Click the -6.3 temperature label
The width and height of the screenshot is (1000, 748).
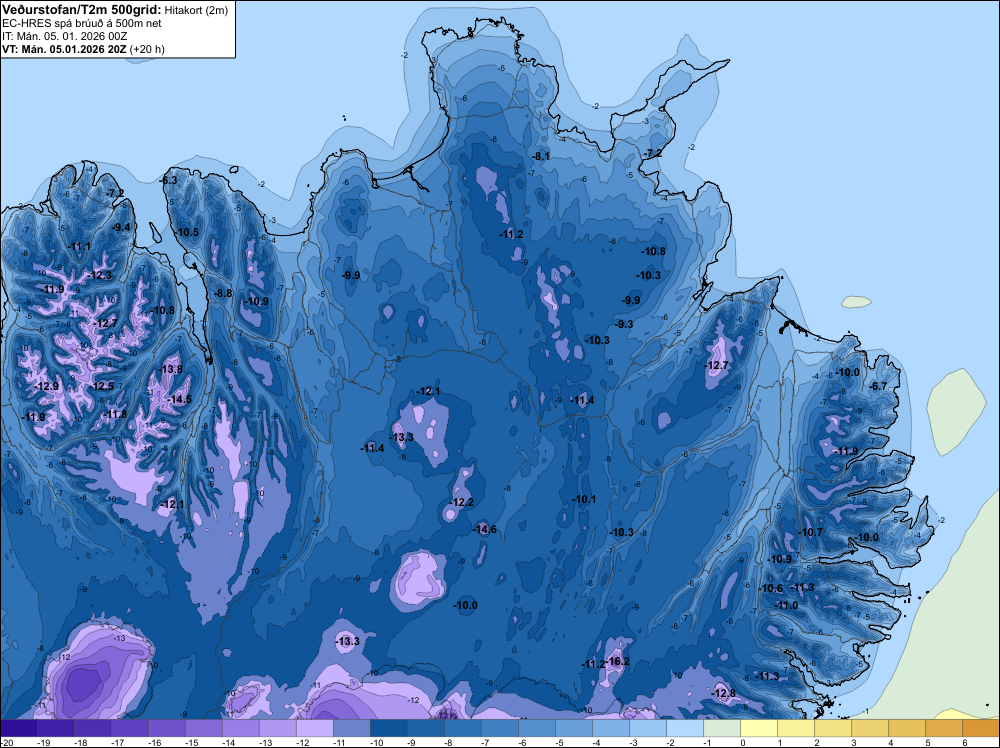pyautogui.click(x=168, y=180)
